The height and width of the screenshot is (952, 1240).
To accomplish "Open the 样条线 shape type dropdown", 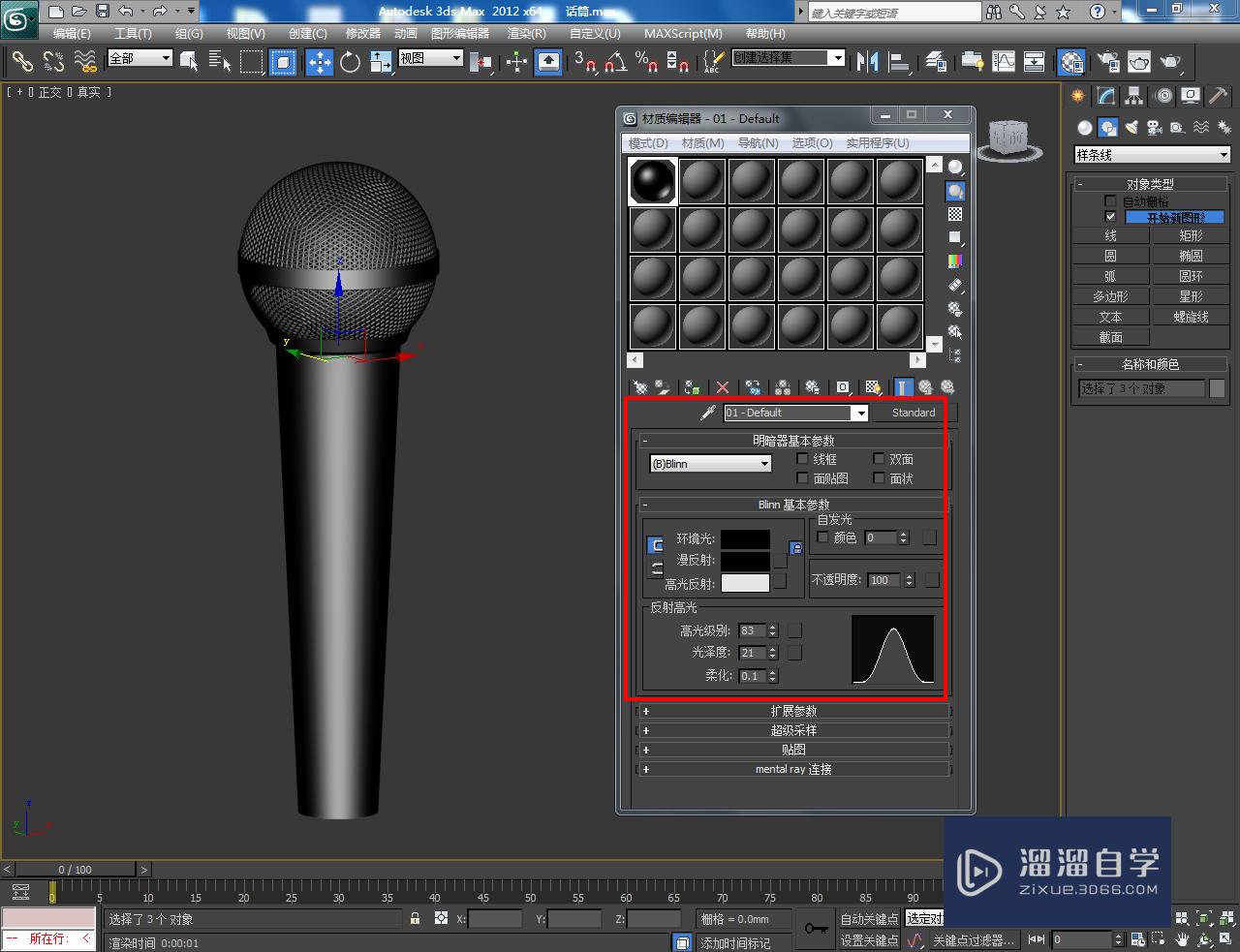I will tap(1152, 155).
